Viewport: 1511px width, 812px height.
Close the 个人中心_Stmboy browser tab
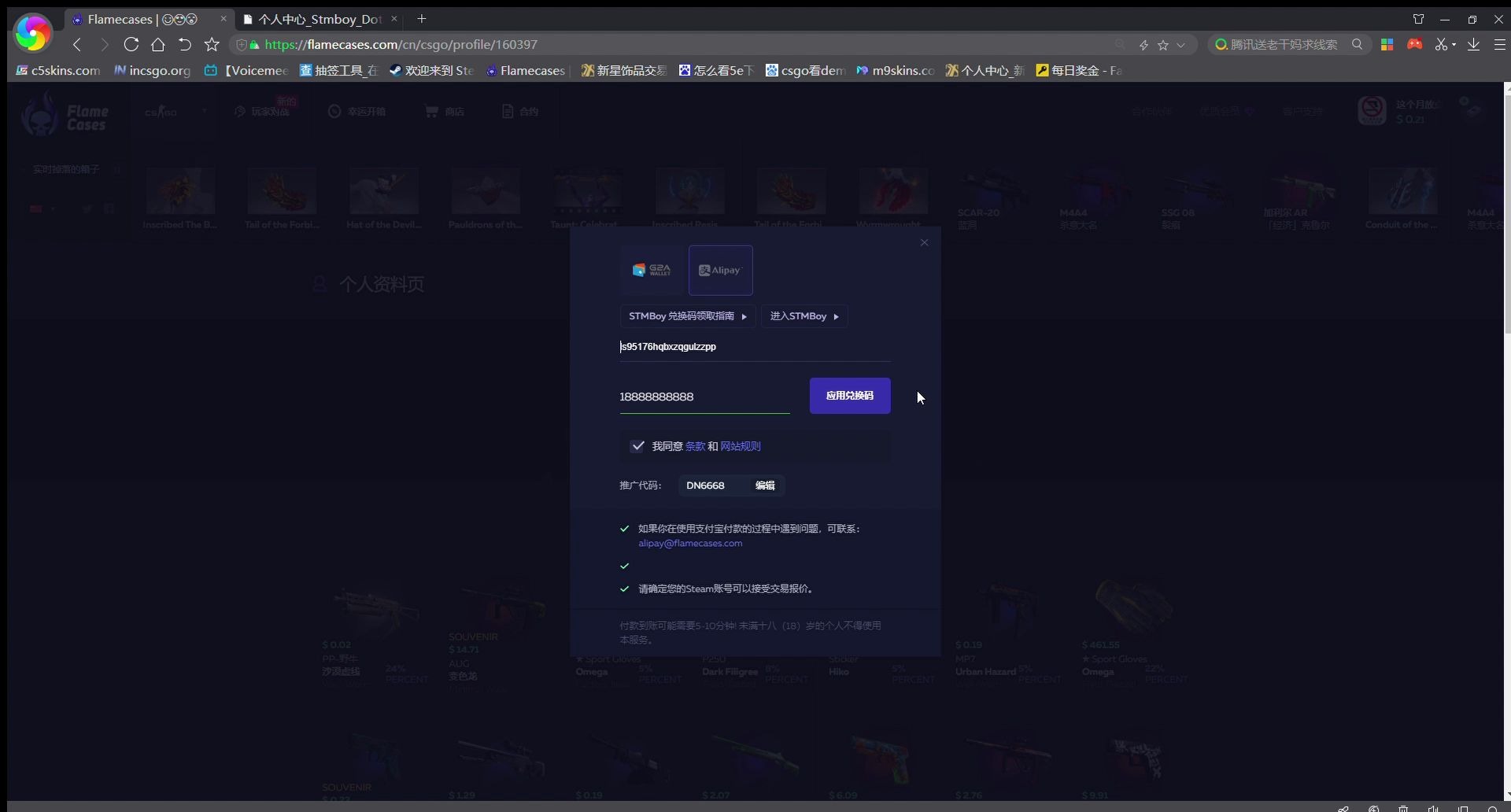tap(394, 19)
